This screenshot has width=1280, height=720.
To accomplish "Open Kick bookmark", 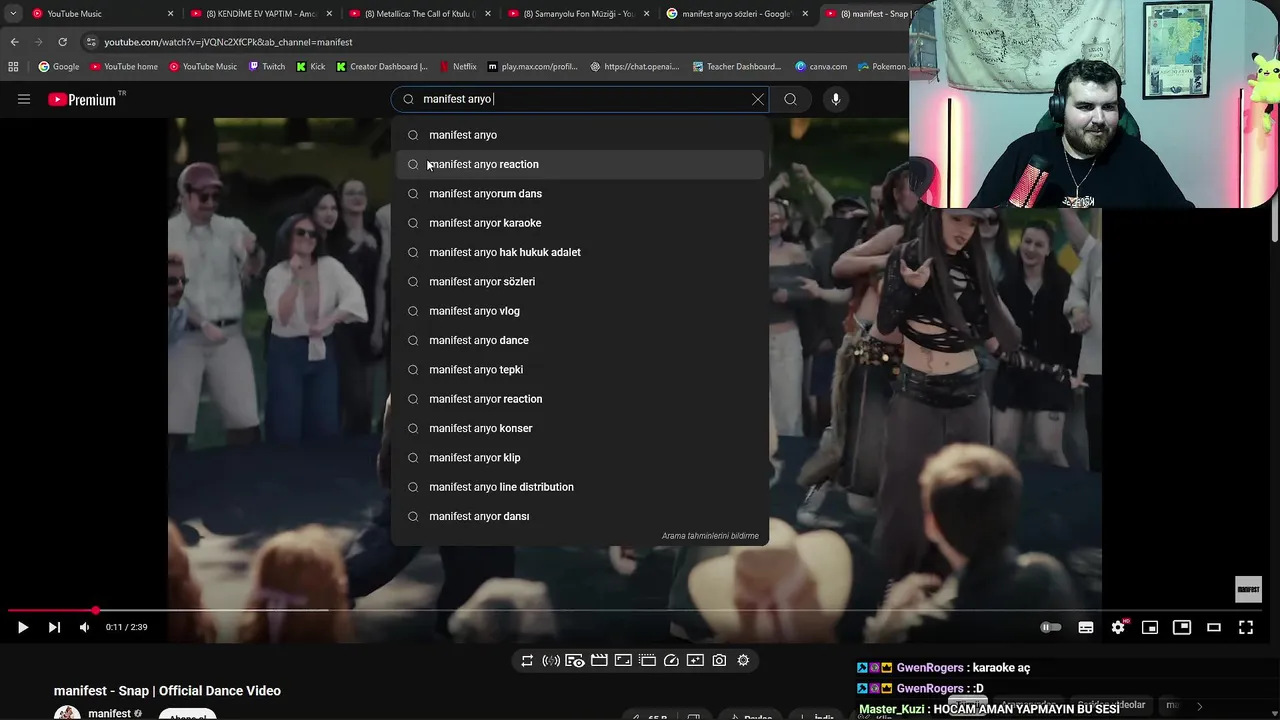I will tap(310, 67).
